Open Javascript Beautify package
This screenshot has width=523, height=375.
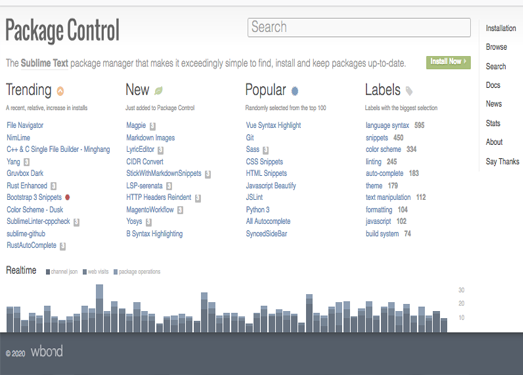click(271, 186)
